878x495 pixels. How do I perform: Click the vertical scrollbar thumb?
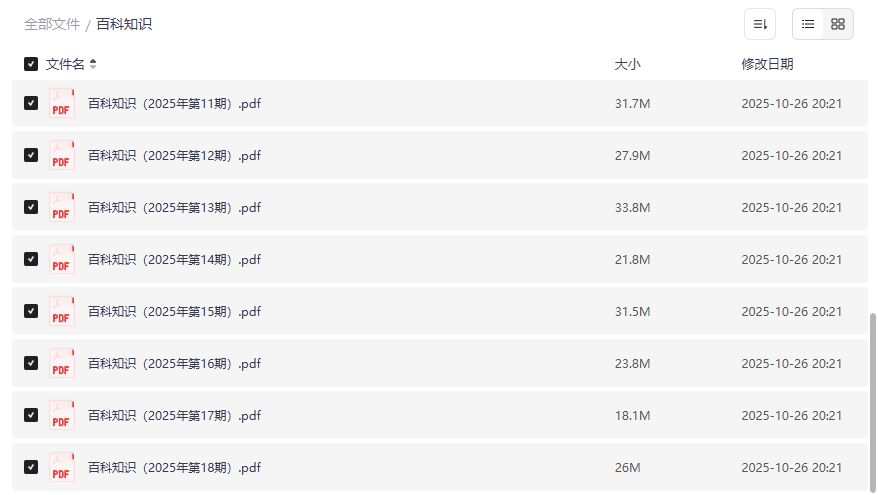873,400
